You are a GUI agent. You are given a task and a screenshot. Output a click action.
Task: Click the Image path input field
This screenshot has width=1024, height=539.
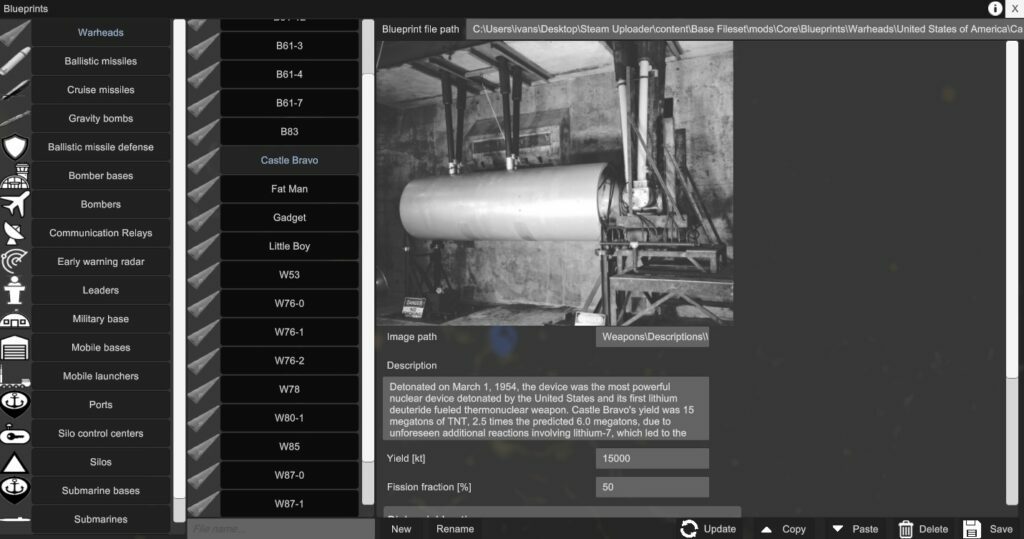click(652, 337)
